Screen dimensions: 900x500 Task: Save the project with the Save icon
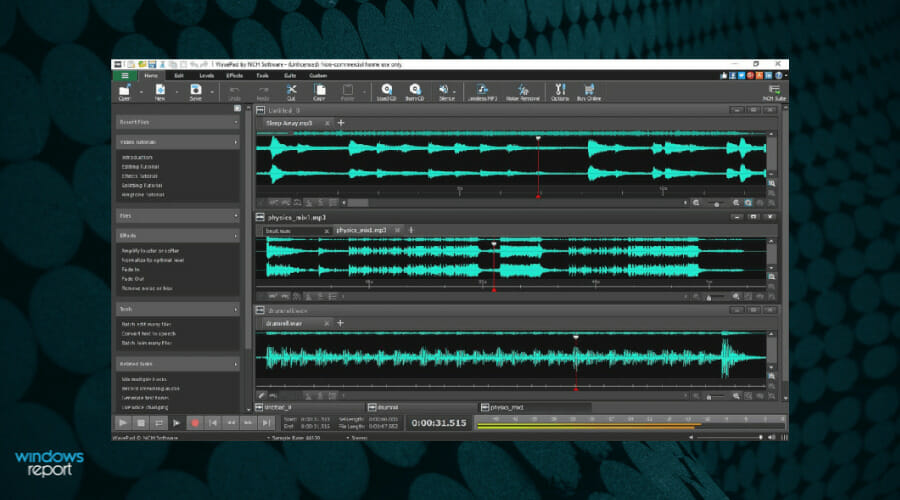click(x=196, y=92)
